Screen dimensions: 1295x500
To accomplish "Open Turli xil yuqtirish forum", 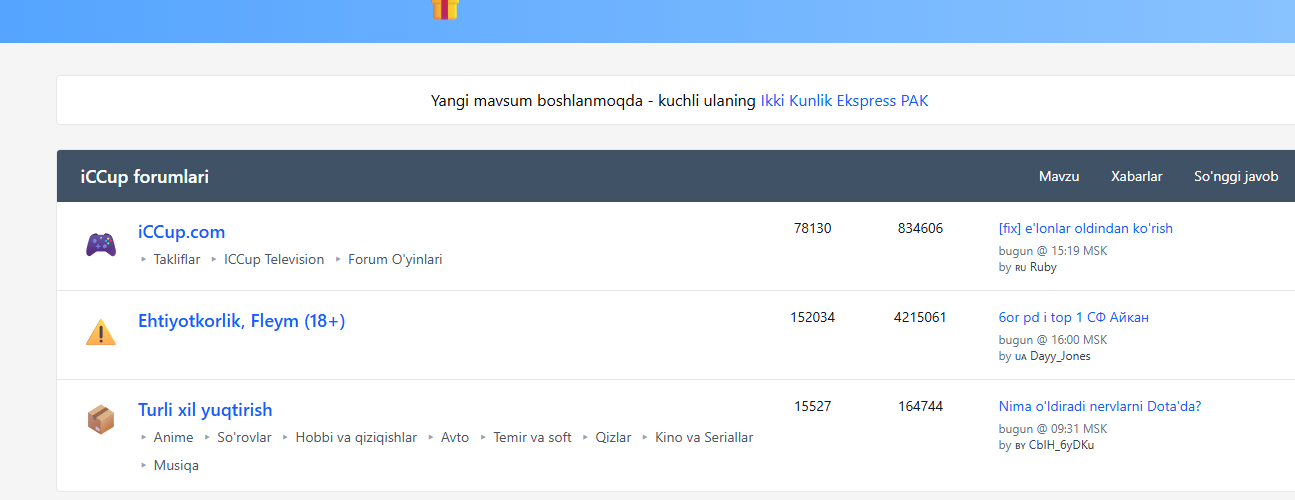I will (x=205, y=410).
